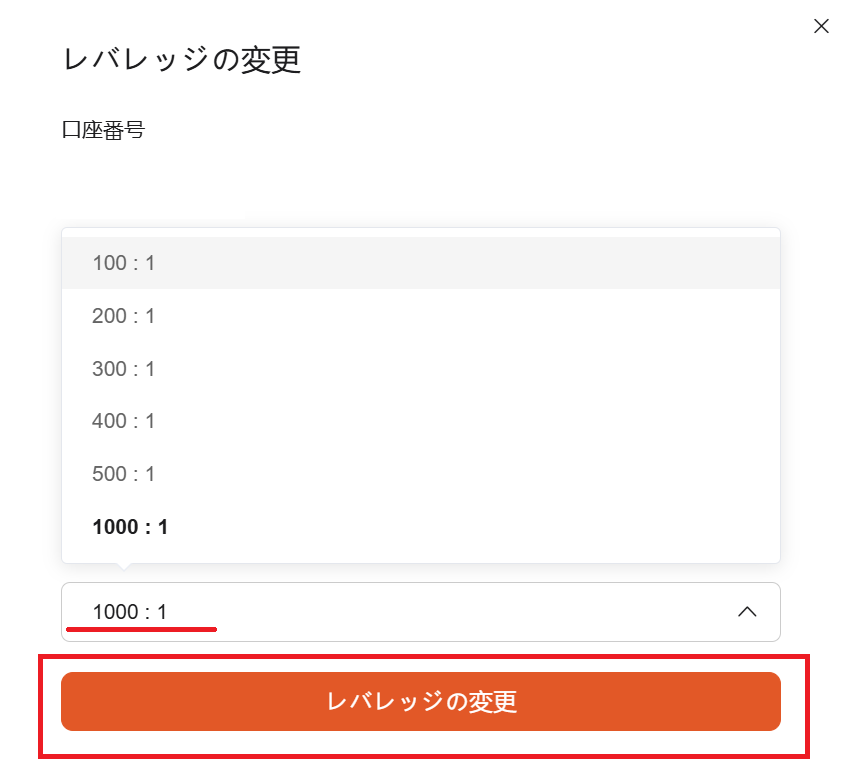Click the selected 1000 : 1 value text
The width and height of the screenshot is (853, 774).
click(130, 611)
